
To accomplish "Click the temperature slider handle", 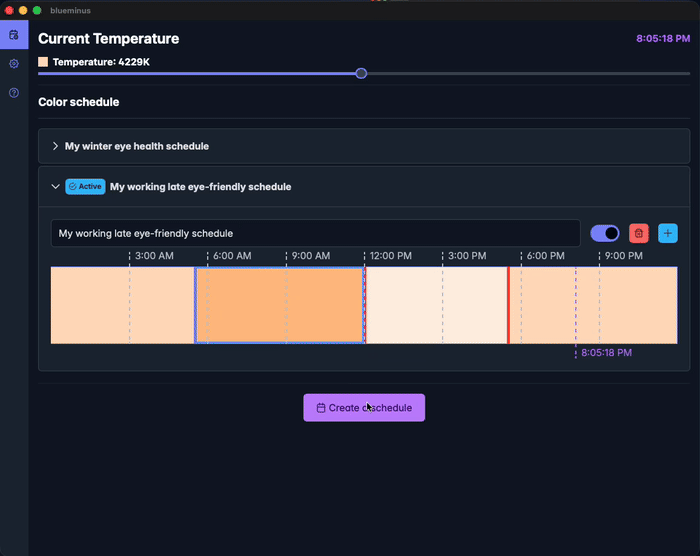I will (x=361, y=73).
